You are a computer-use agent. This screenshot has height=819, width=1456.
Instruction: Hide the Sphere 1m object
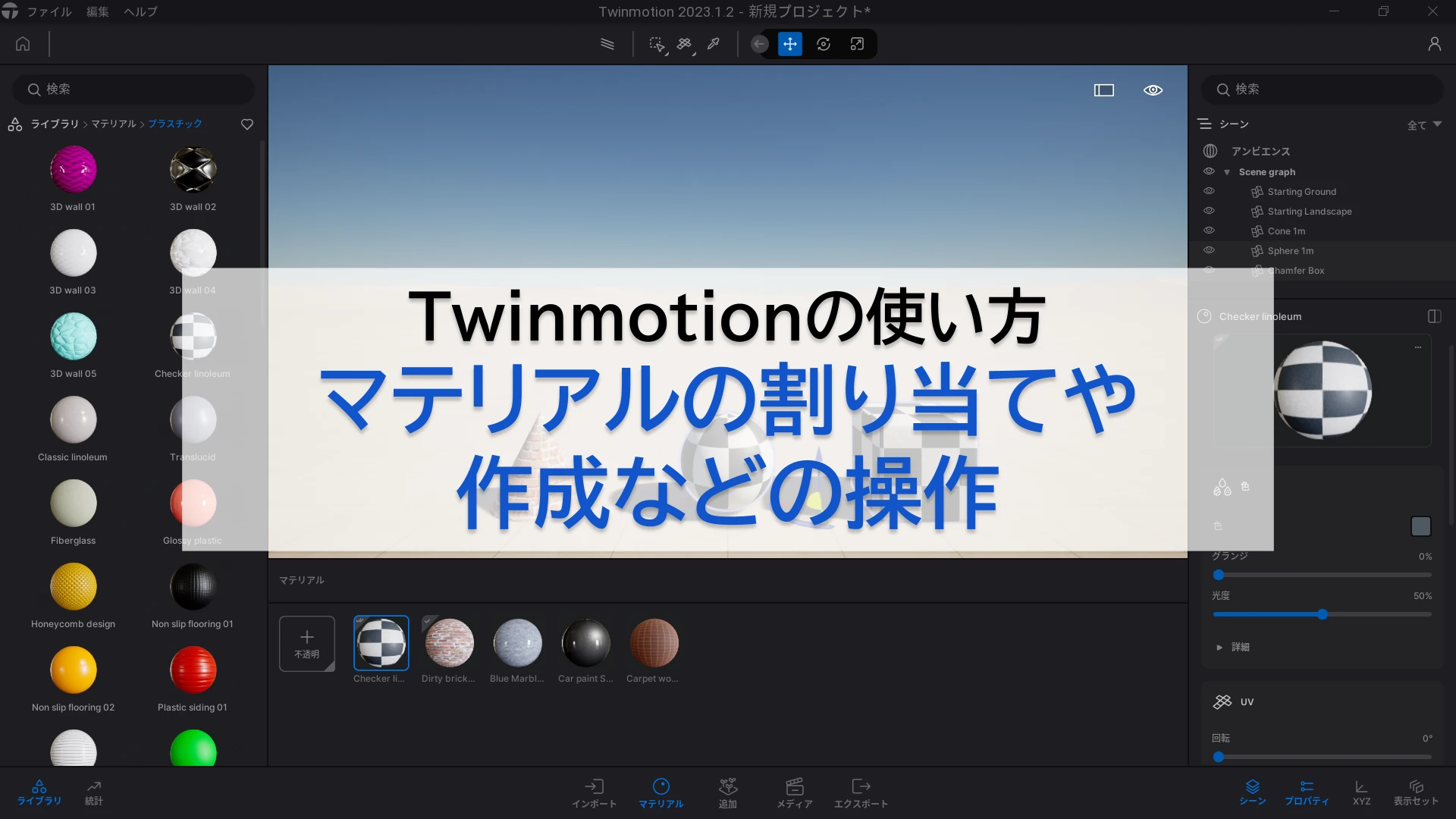click(x=1209, y=250)
